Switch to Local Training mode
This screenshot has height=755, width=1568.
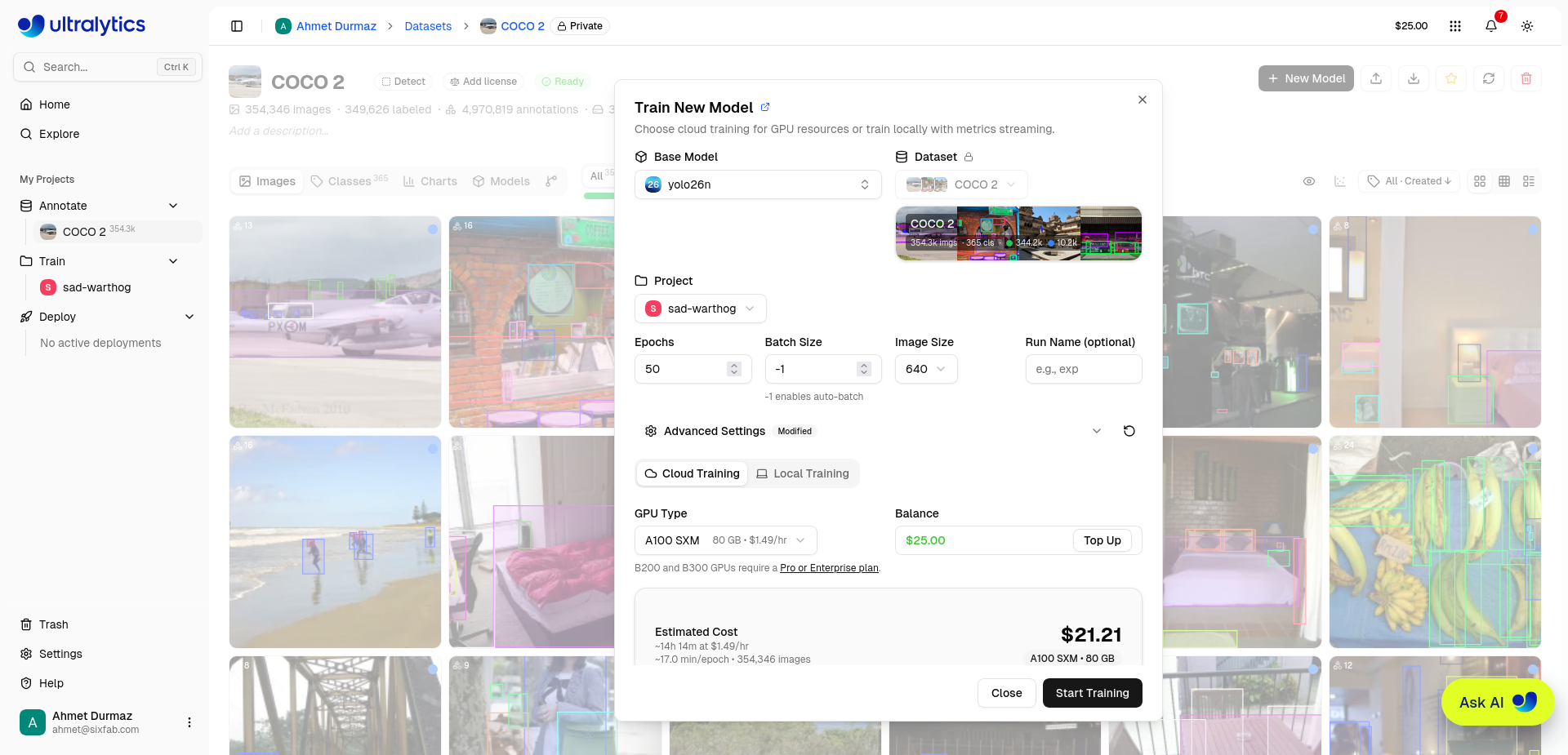click(803, 473)
